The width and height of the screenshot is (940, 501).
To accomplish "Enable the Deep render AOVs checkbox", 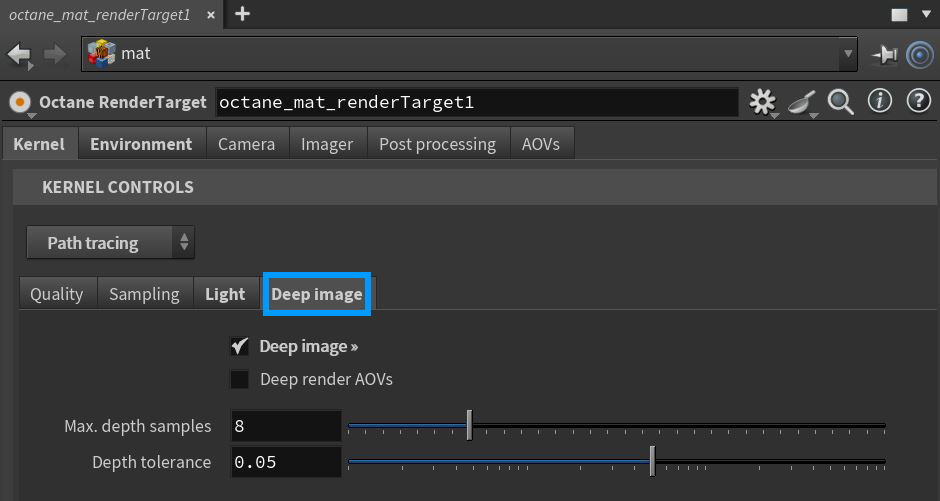I will tap(240, 380).
